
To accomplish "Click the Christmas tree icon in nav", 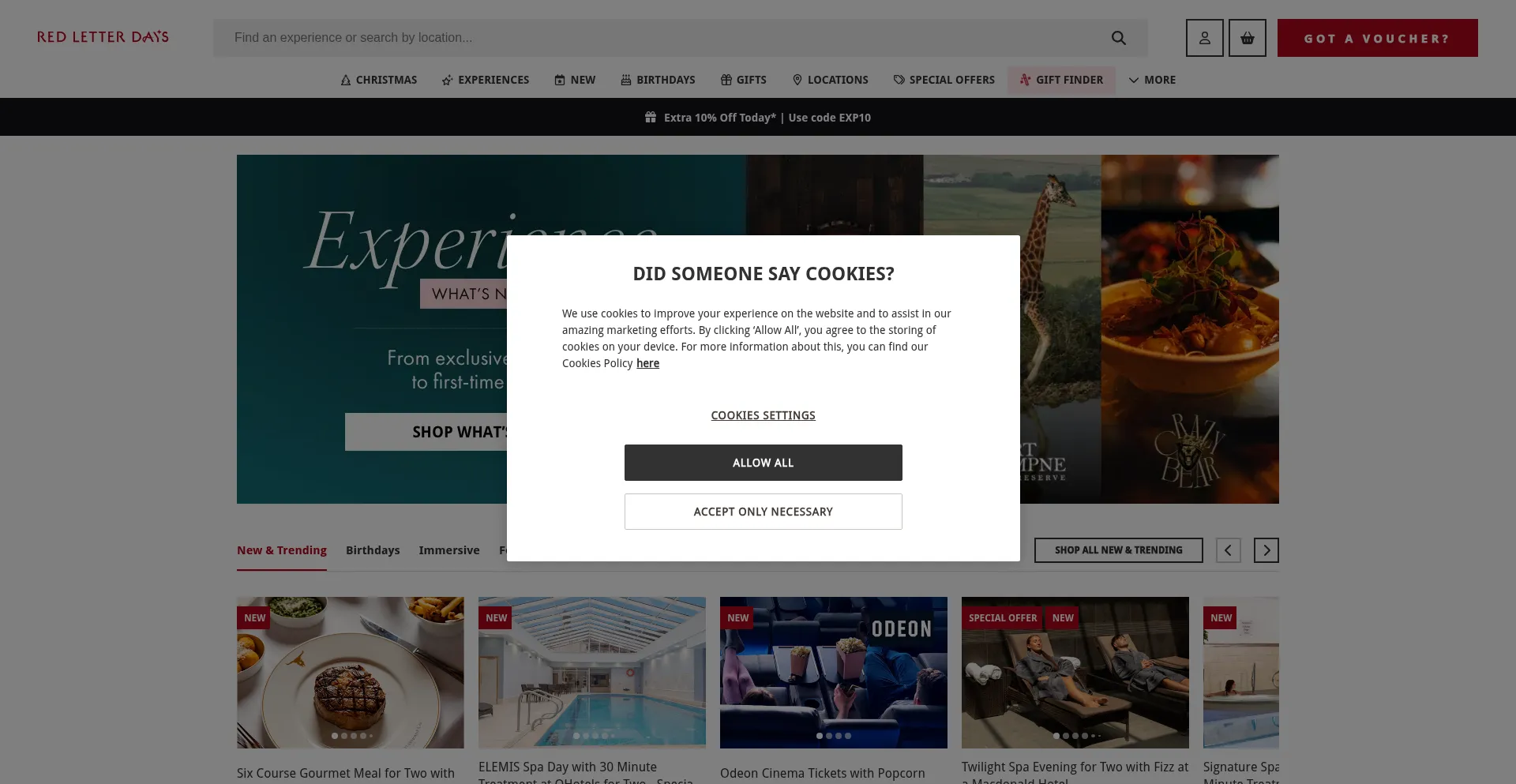I will click(345, 80).
